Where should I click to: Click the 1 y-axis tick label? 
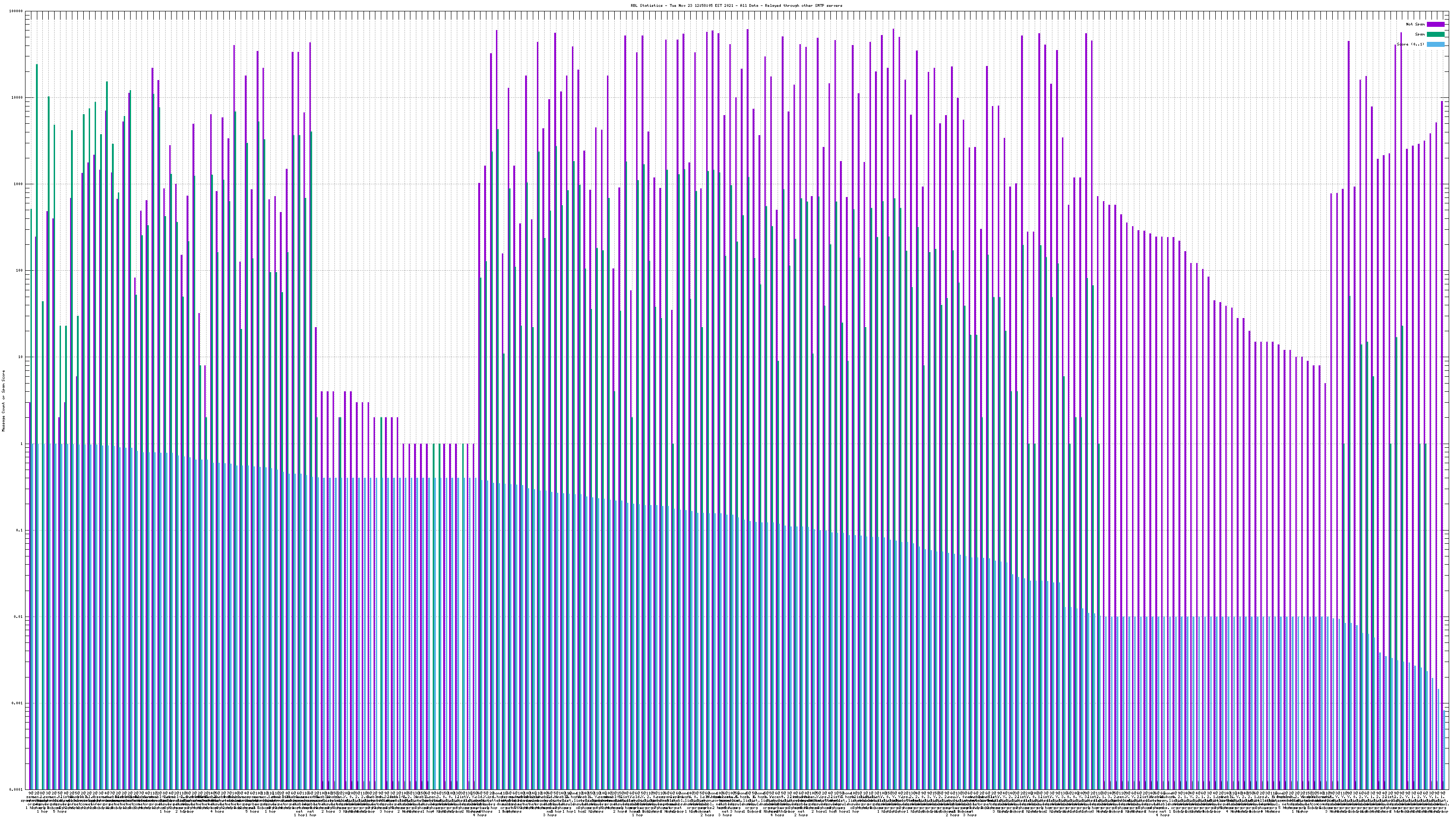coord(22,444)
